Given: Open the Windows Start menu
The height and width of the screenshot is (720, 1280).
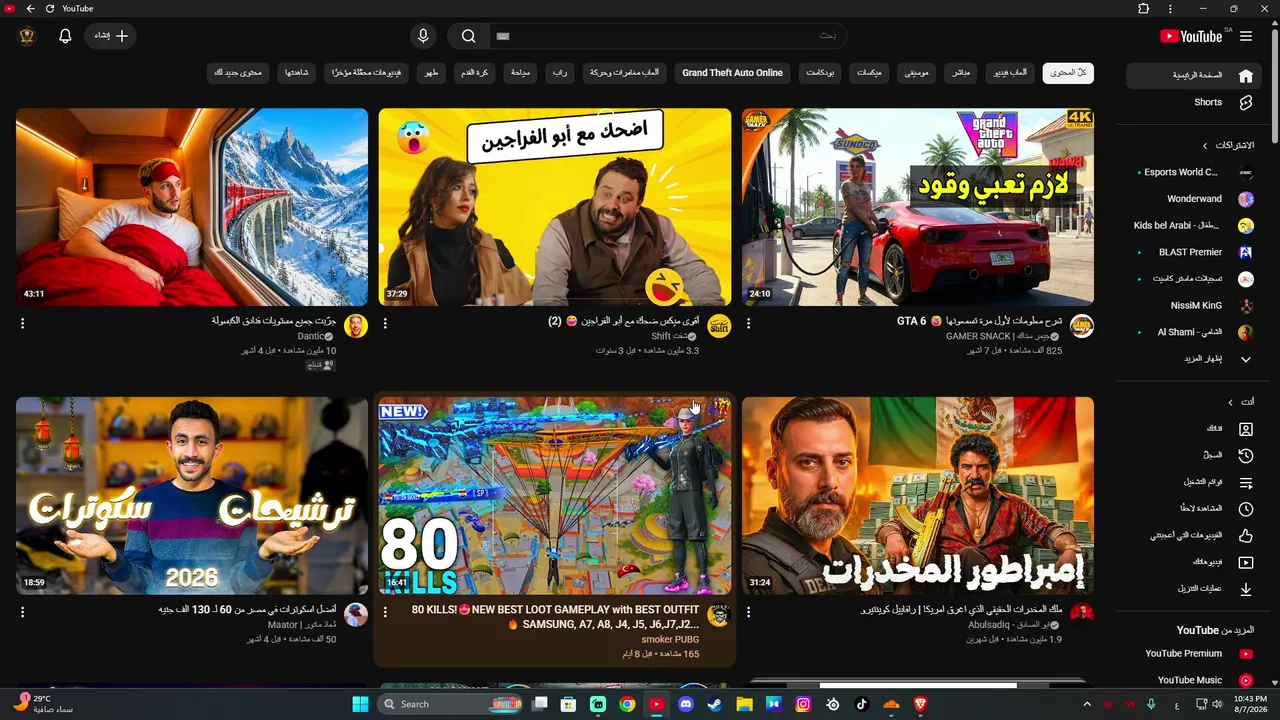Looking at the screenshot, I should point(360,704).
